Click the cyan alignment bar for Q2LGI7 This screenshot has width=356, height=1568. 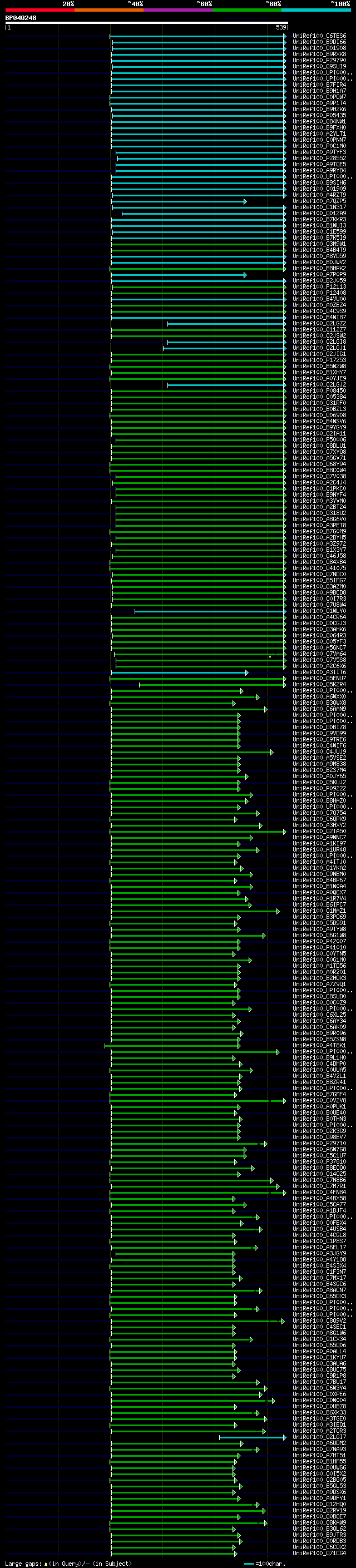pyautogui.click(x=253, y=1437)
